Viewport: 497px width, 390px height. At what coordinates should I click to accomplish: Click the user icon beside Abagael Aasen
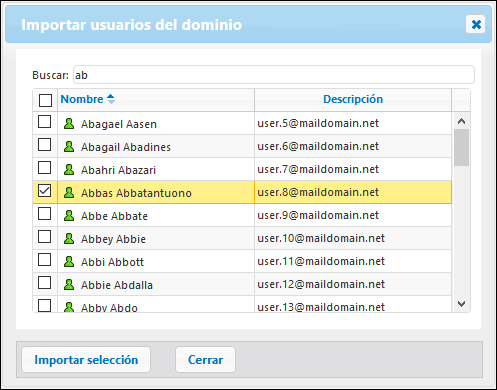pos(69,124)
